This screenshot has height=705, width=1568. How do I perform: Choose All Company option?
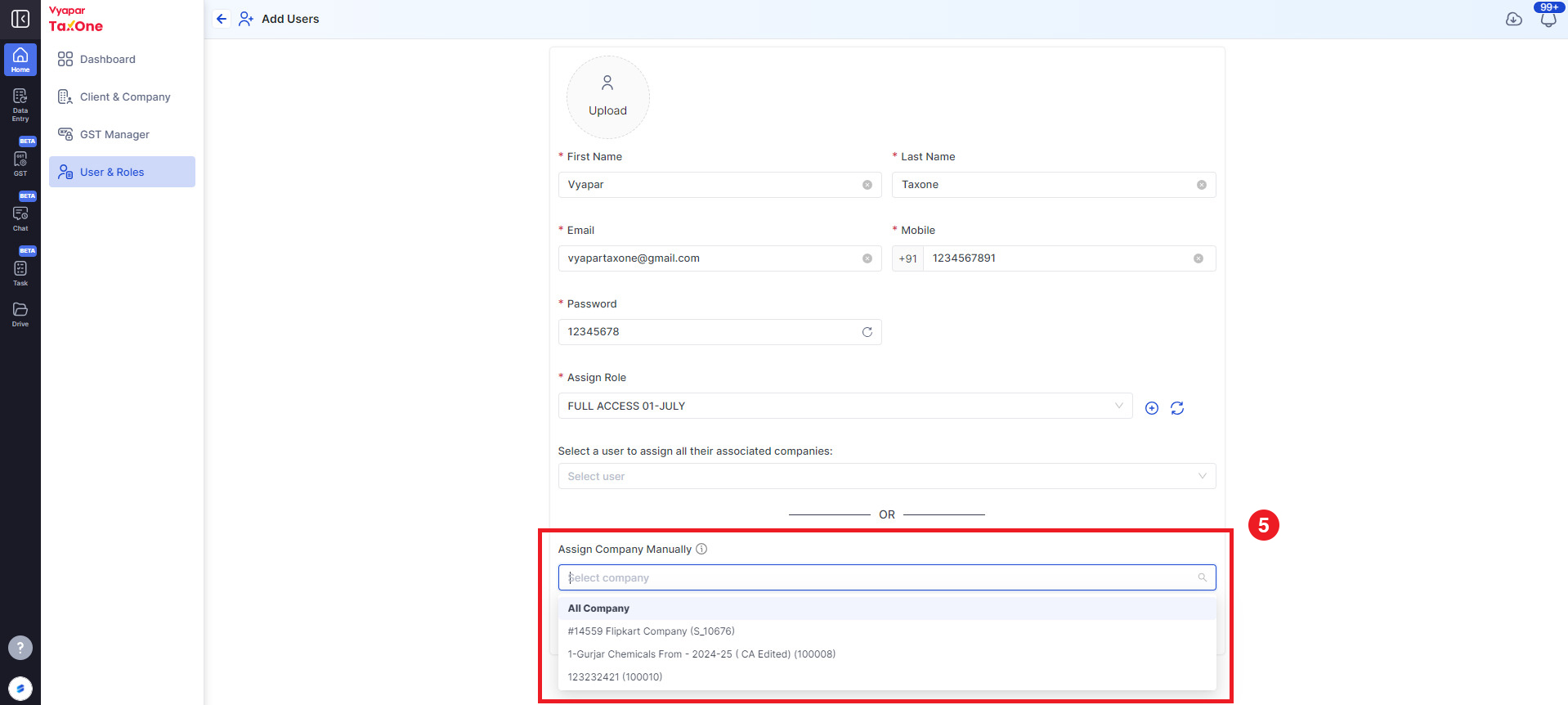pos(887,608)
